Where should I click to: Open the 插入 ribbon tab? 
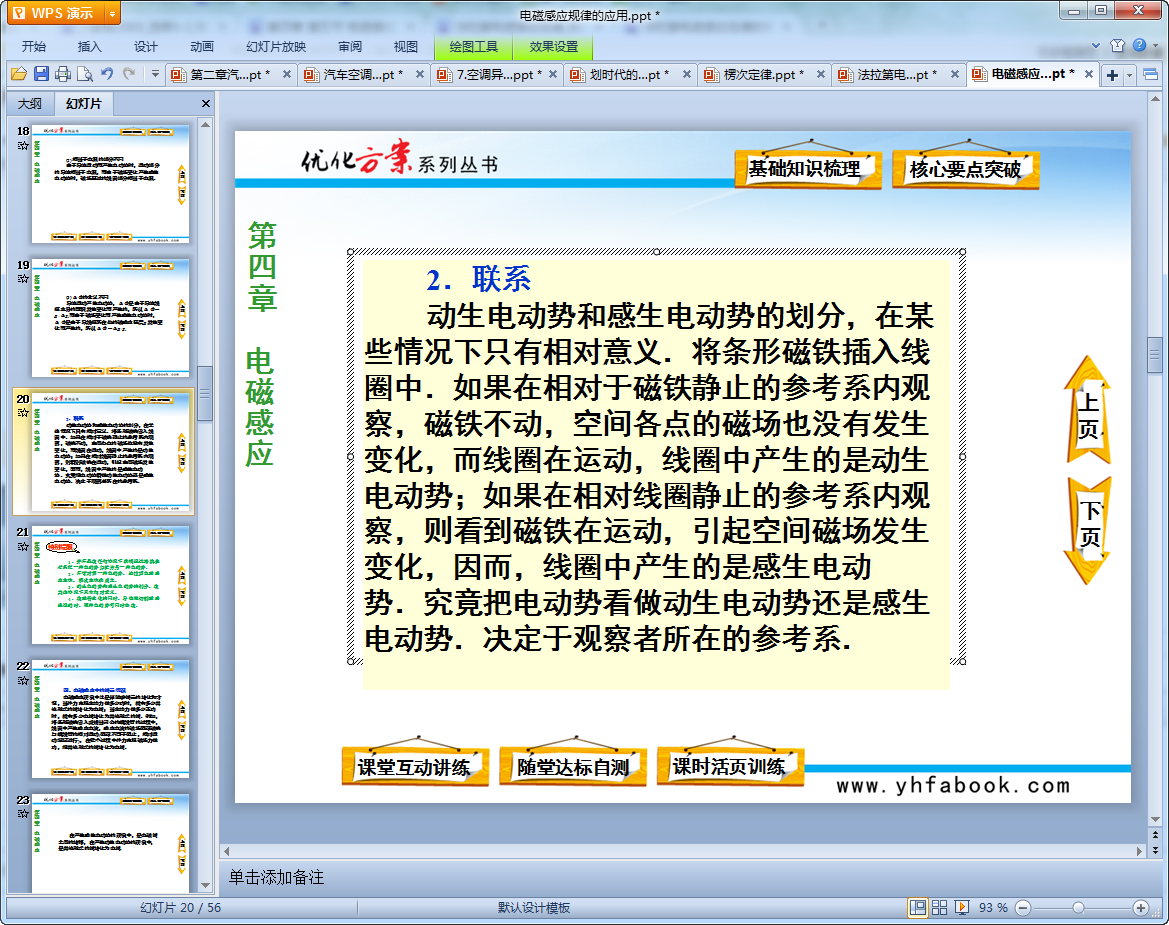[89, 46]
